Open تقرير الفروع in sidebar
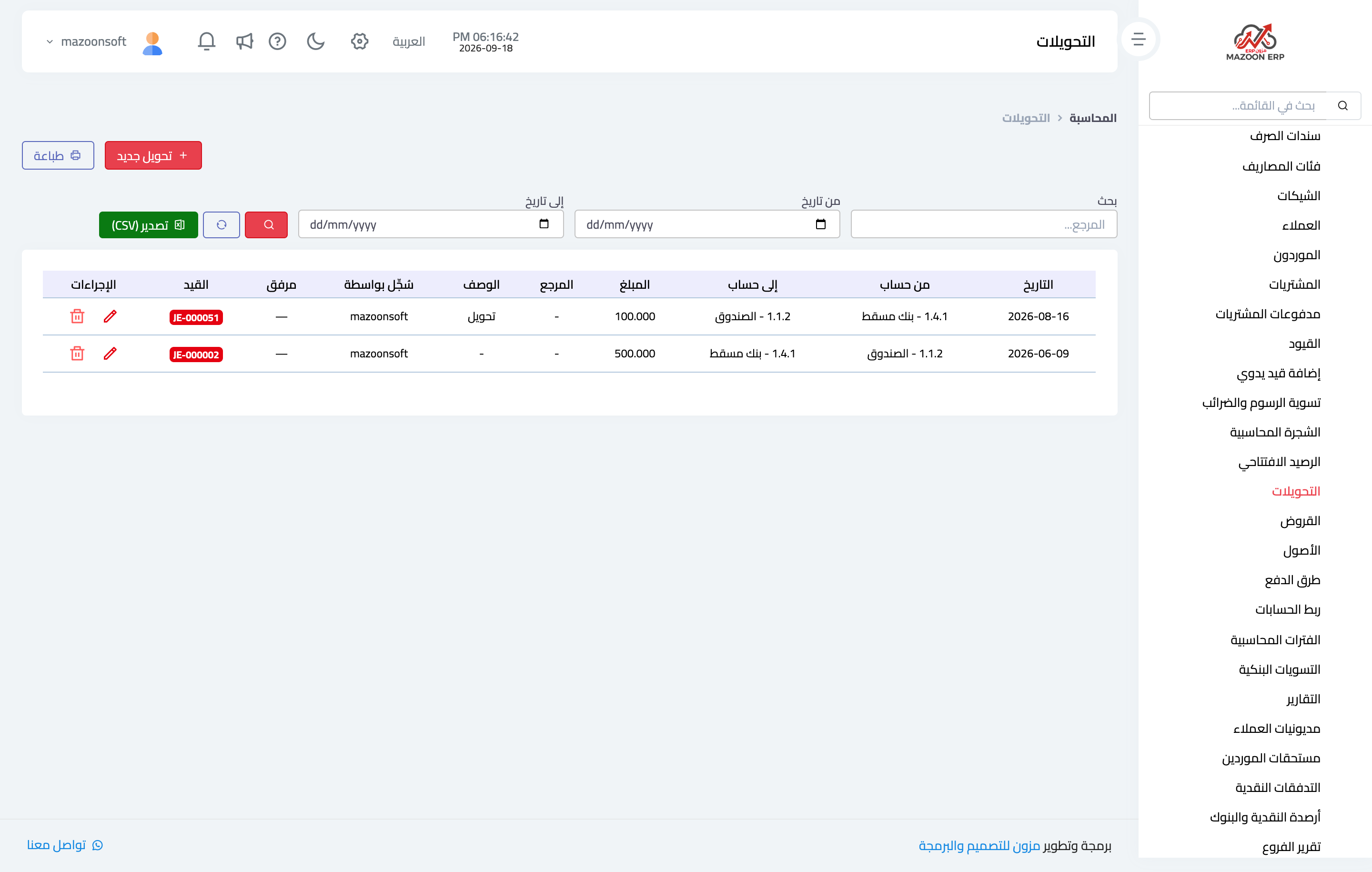The height and width of the screenshot is (872, 1372). click(1291, 847)
